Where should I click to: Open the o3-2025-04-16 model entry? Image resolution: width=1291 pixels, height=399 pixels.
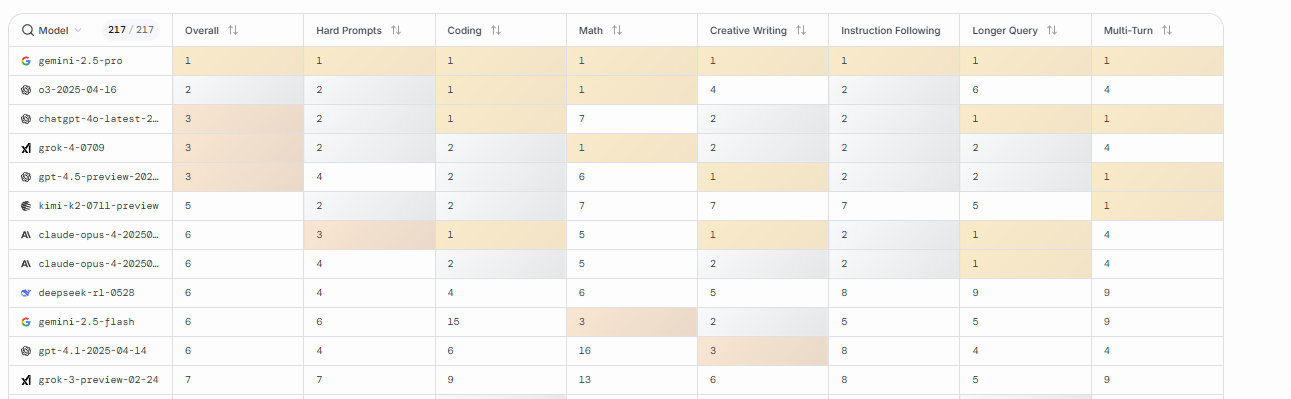tap(77, 90)
